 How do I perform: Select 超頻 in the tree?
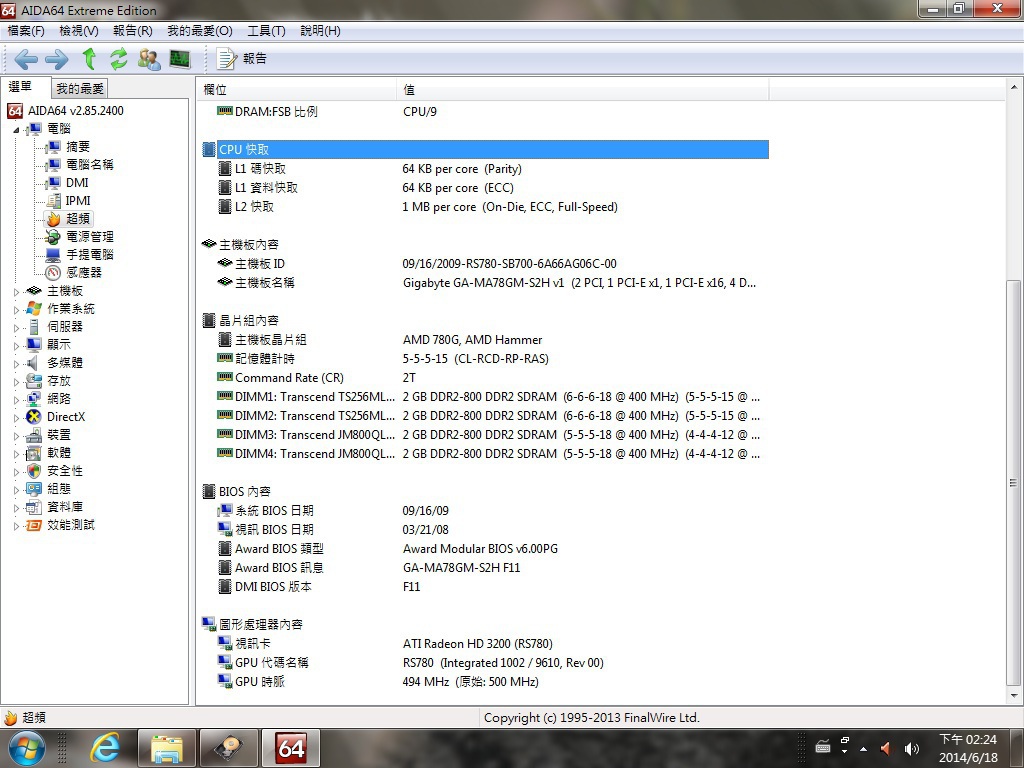[x=78, y=219]
